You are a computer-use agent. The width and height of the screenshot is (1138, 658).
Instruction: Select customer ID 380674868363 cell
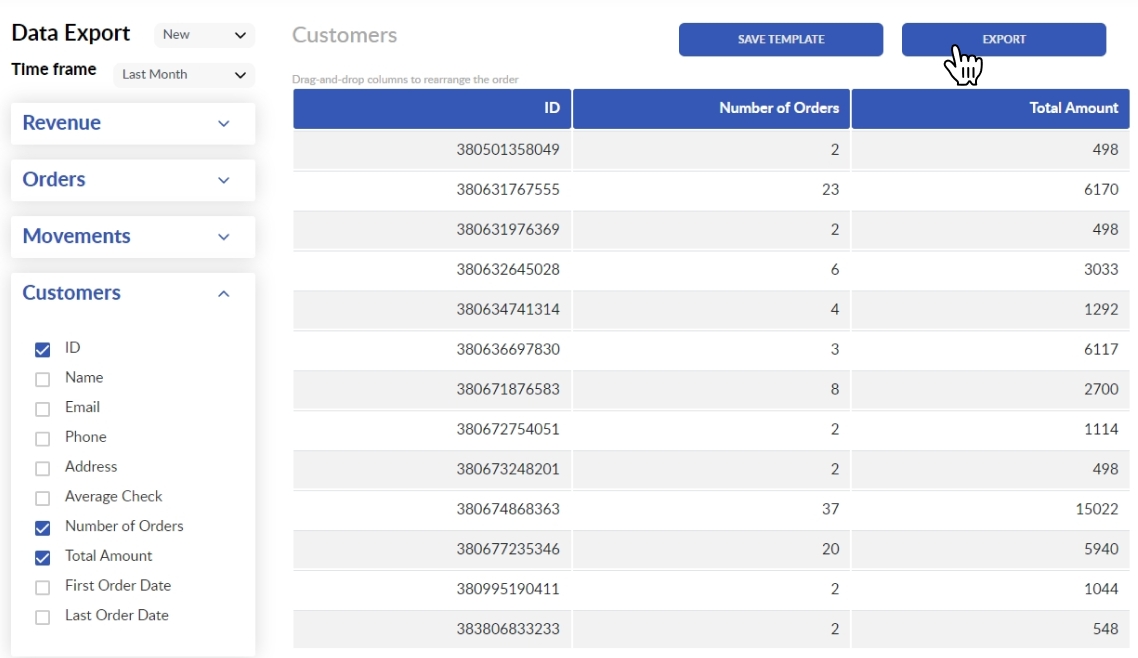432,509
